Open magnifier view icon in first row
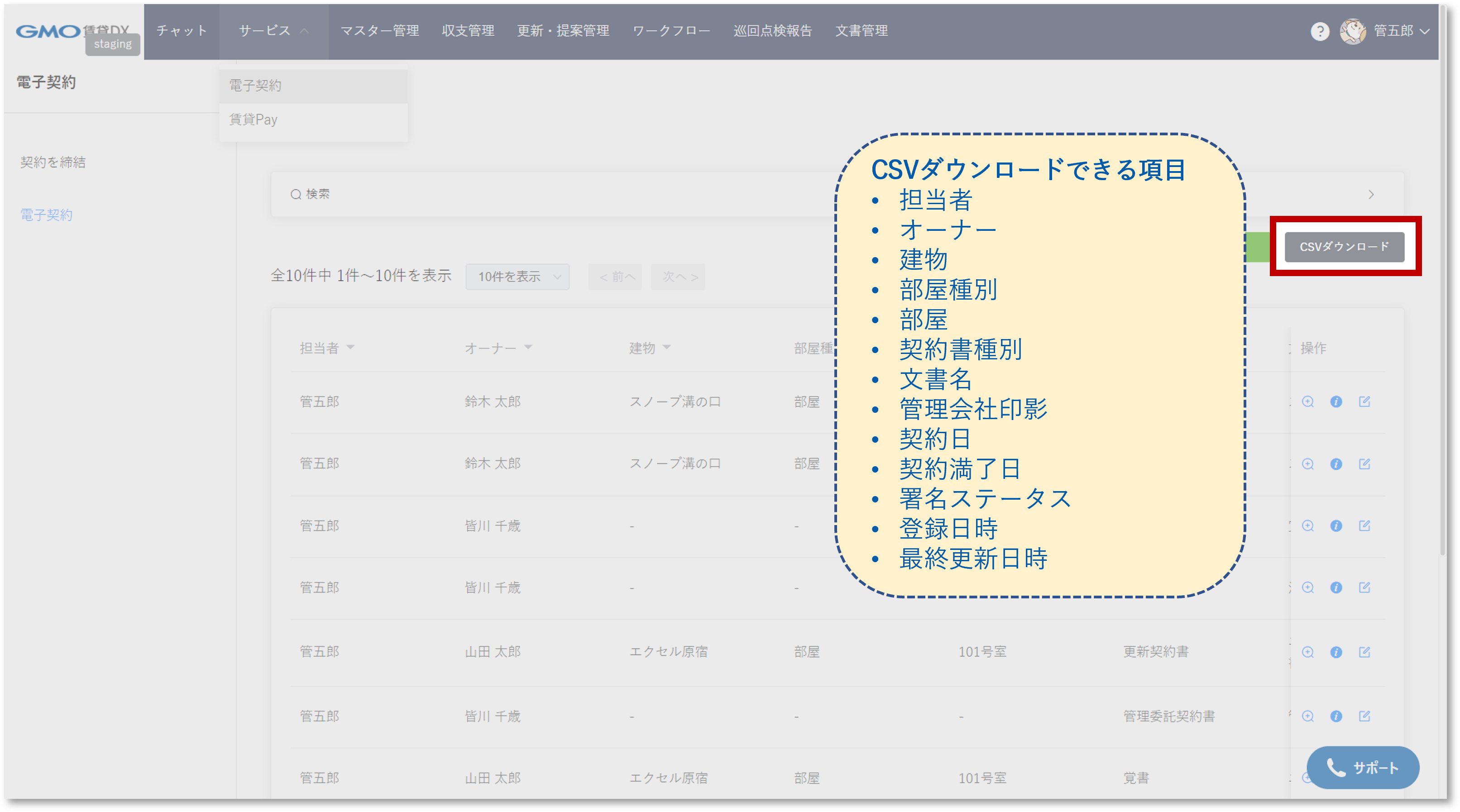 coord(1307,402)
